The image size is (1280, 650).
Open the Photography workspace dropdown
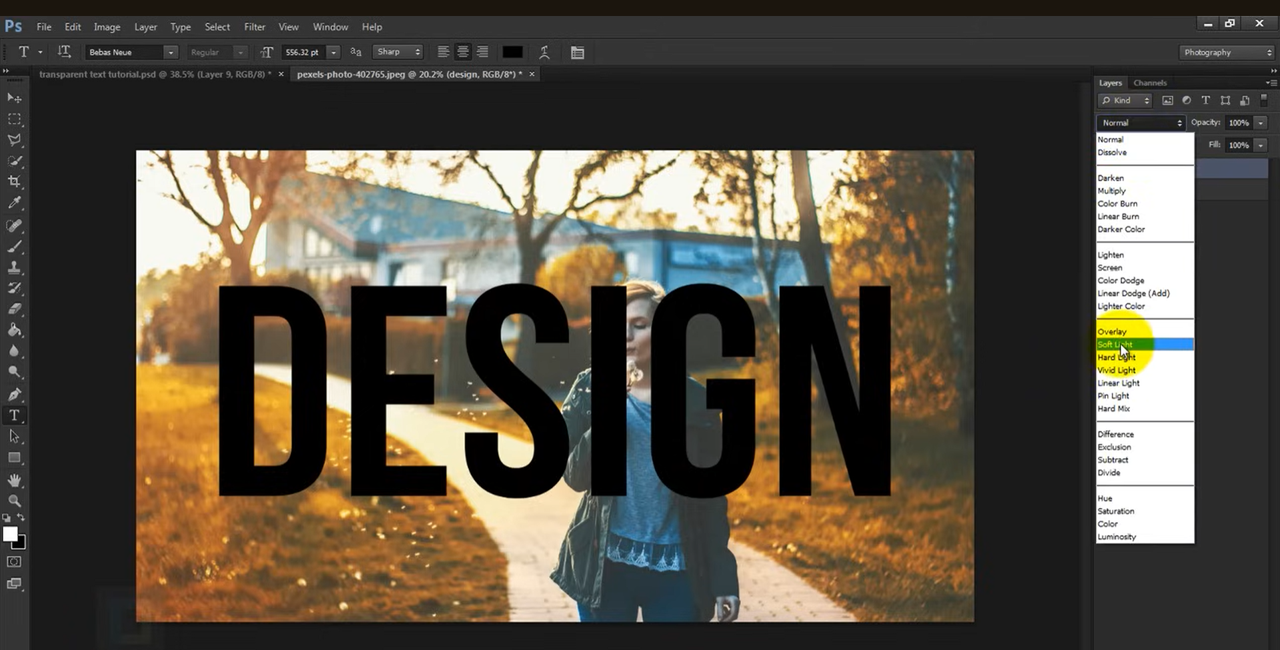pyautogui.click(x=1227, y=52)
